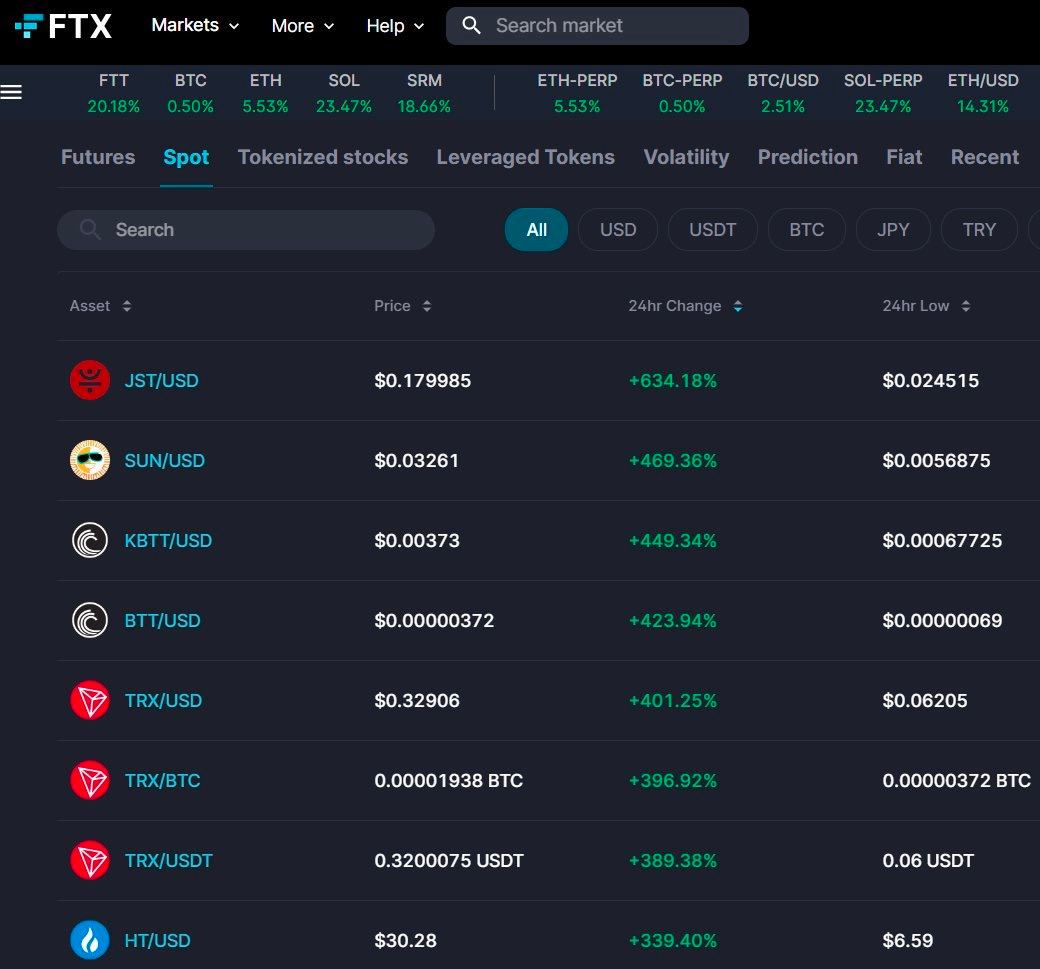
Task: Click the TRX/USD Tron icon
Action: pyautogui.click(x=90, y=700)
